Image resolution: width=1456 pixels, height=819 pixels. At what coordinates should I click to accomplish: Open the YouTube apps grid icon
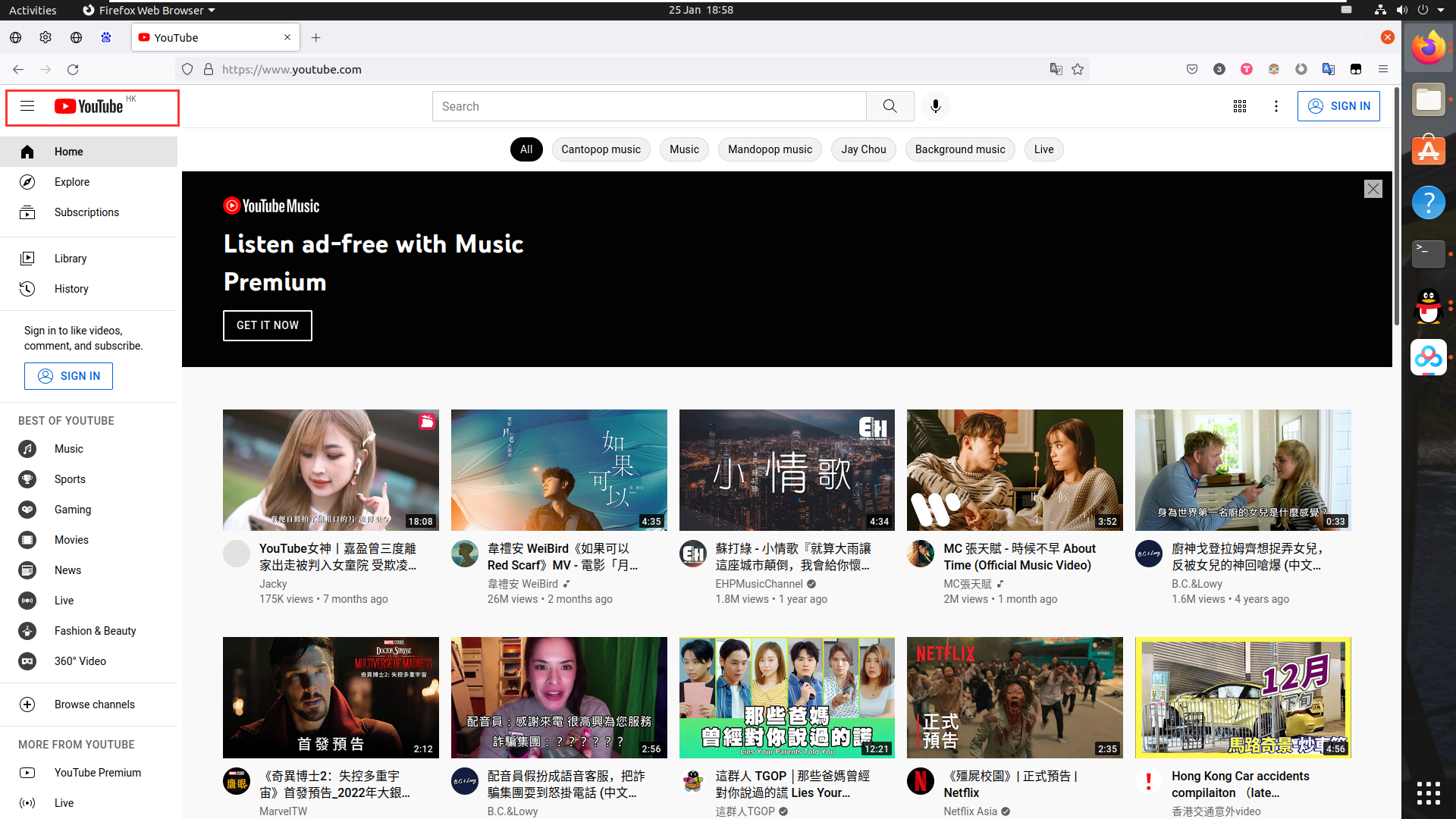[1240, 106]
